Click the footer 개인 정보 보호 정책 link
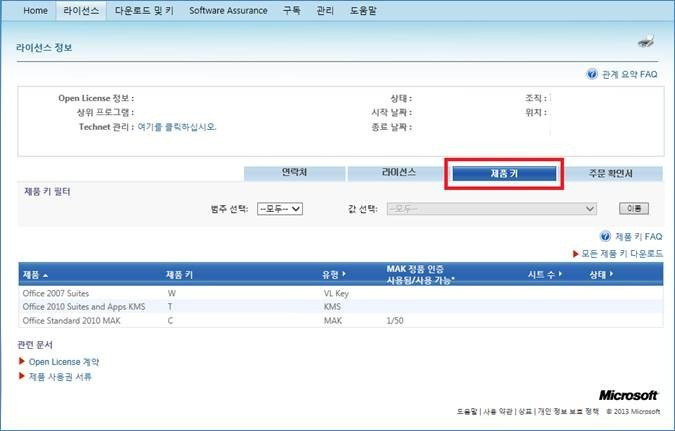This screenshot has height=431, width=675. [568, 412]
